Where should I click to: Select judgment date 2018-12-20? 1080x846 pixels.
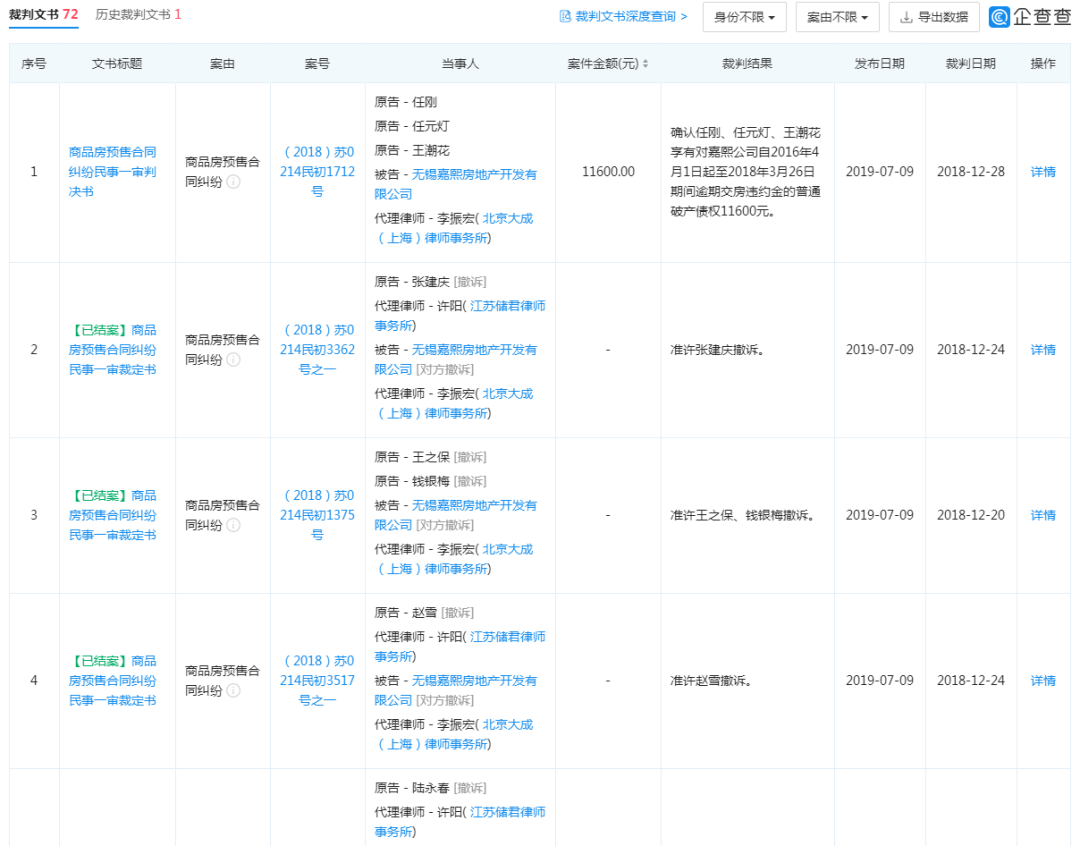point(970,515)
